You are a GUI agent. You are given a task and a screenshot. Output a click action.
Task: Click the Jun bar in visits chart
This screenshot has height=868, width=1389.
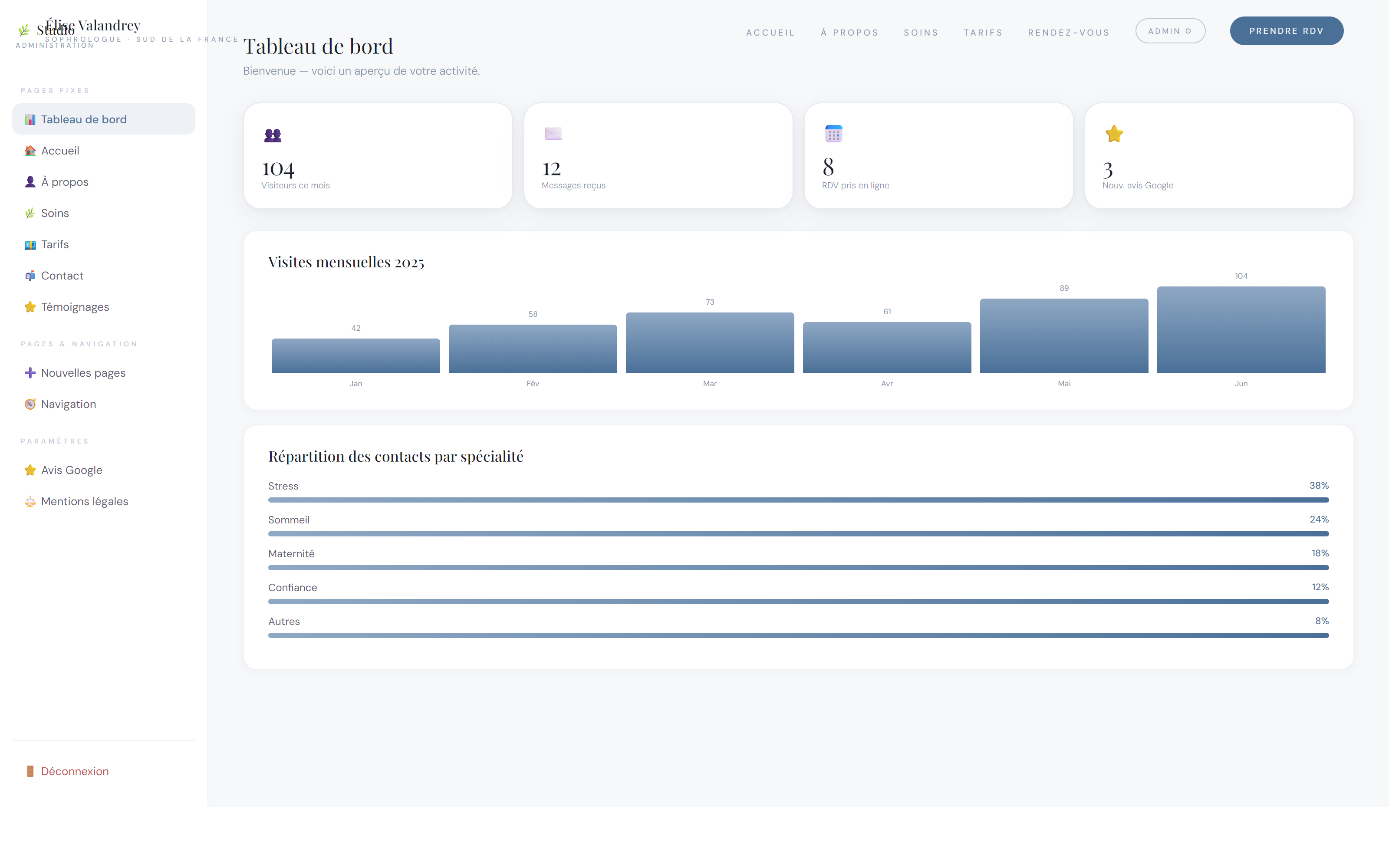pos(1241,329)
